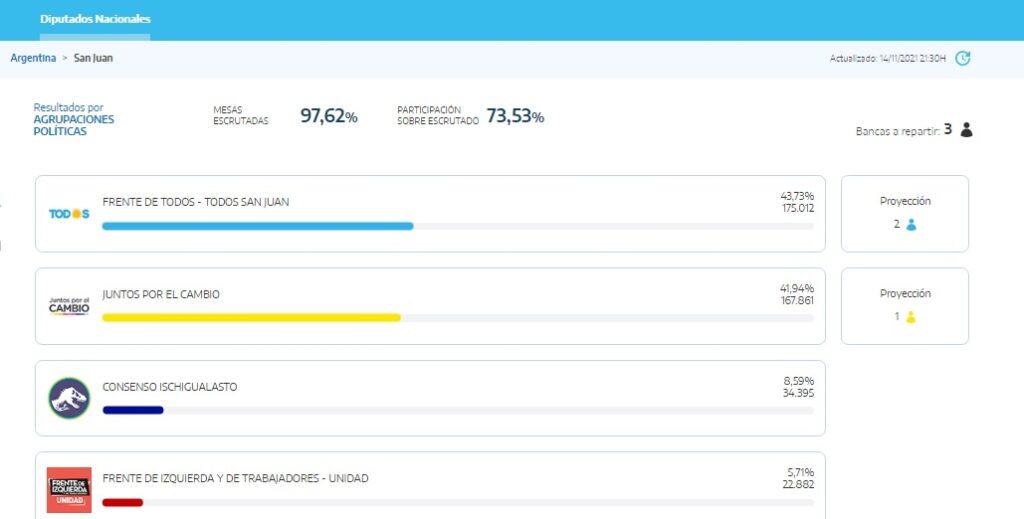Click the yellow Juntos por el Cambio bar

(251, 318)
